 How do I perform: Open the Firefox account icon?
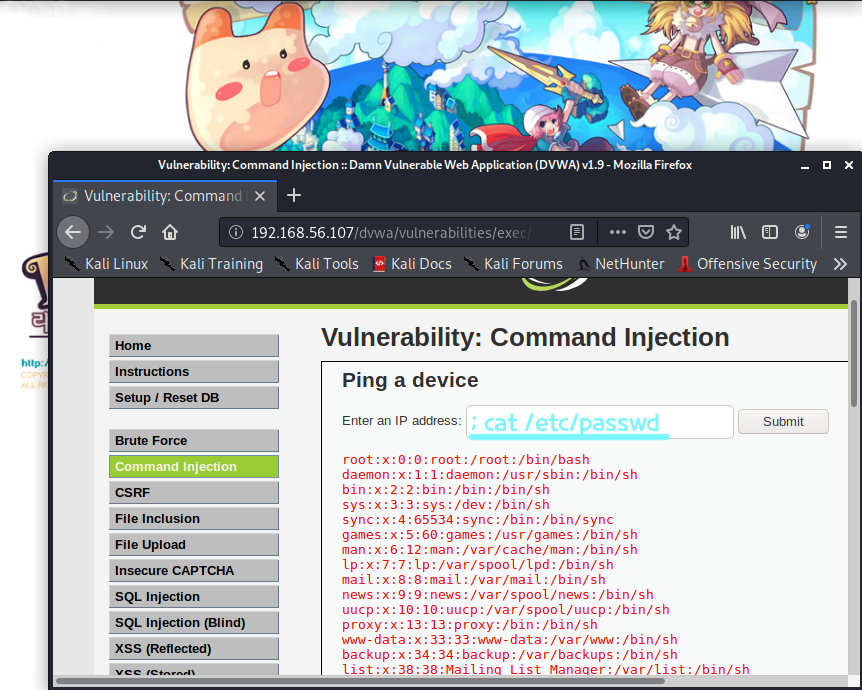tap(802, 232)
